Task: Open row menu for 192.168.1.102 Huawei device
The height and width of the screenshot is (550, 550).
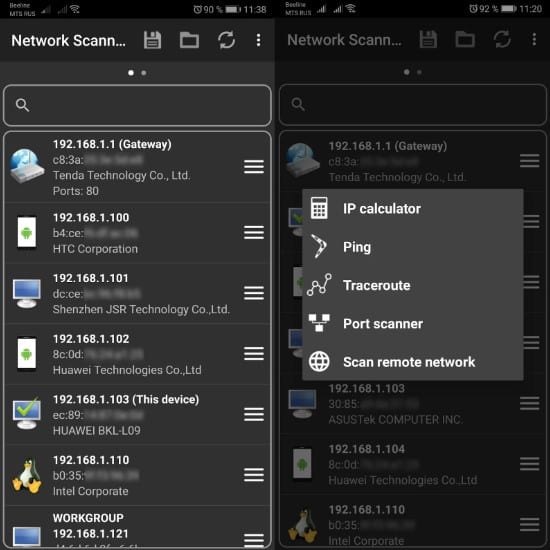Action: click(254, 354)
